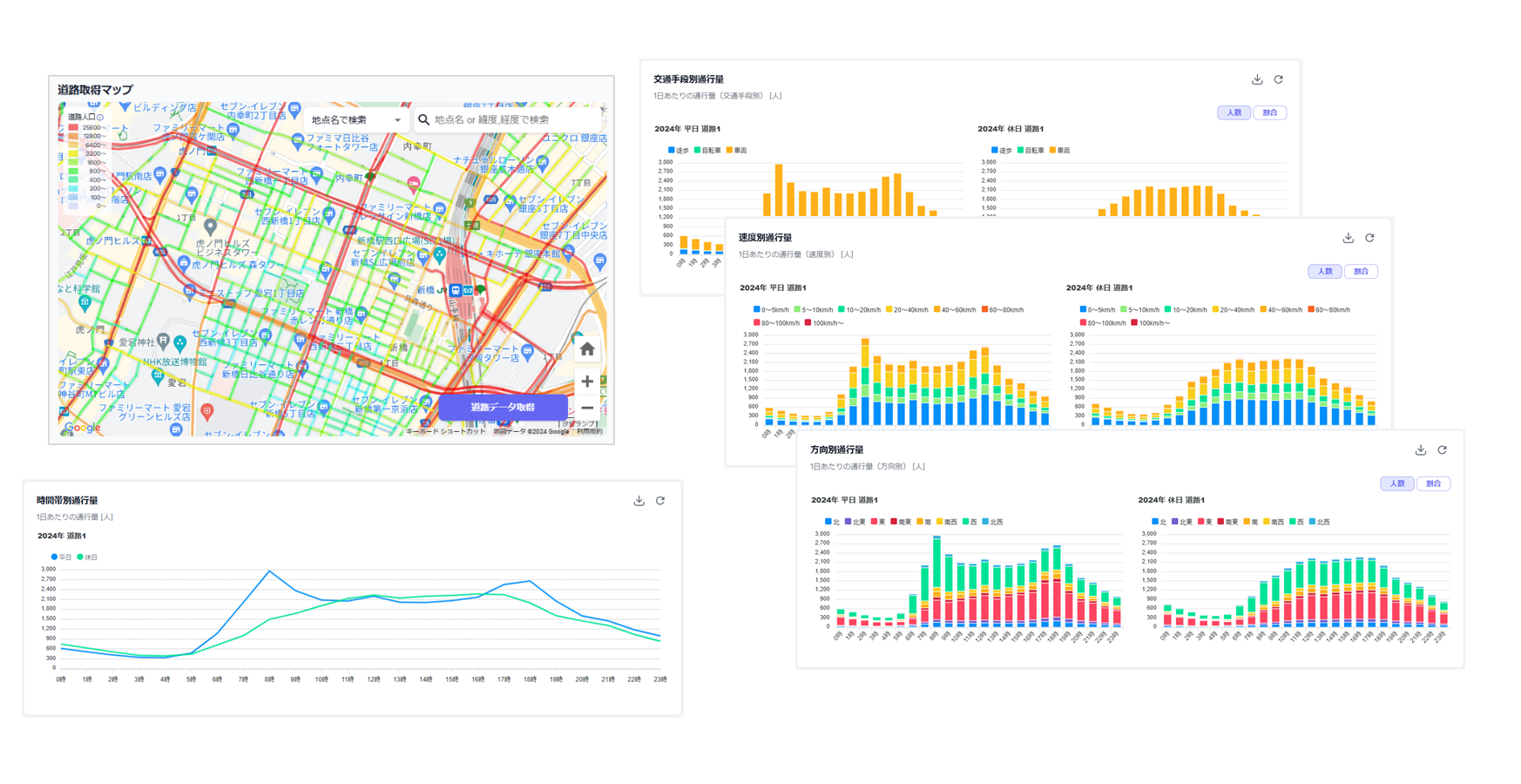Image resolution: width=1521 pixels, height=784 pixels.
Task: Toggle 平日 series in 時間帯別通行量 legend
Action: coord(62,557)
